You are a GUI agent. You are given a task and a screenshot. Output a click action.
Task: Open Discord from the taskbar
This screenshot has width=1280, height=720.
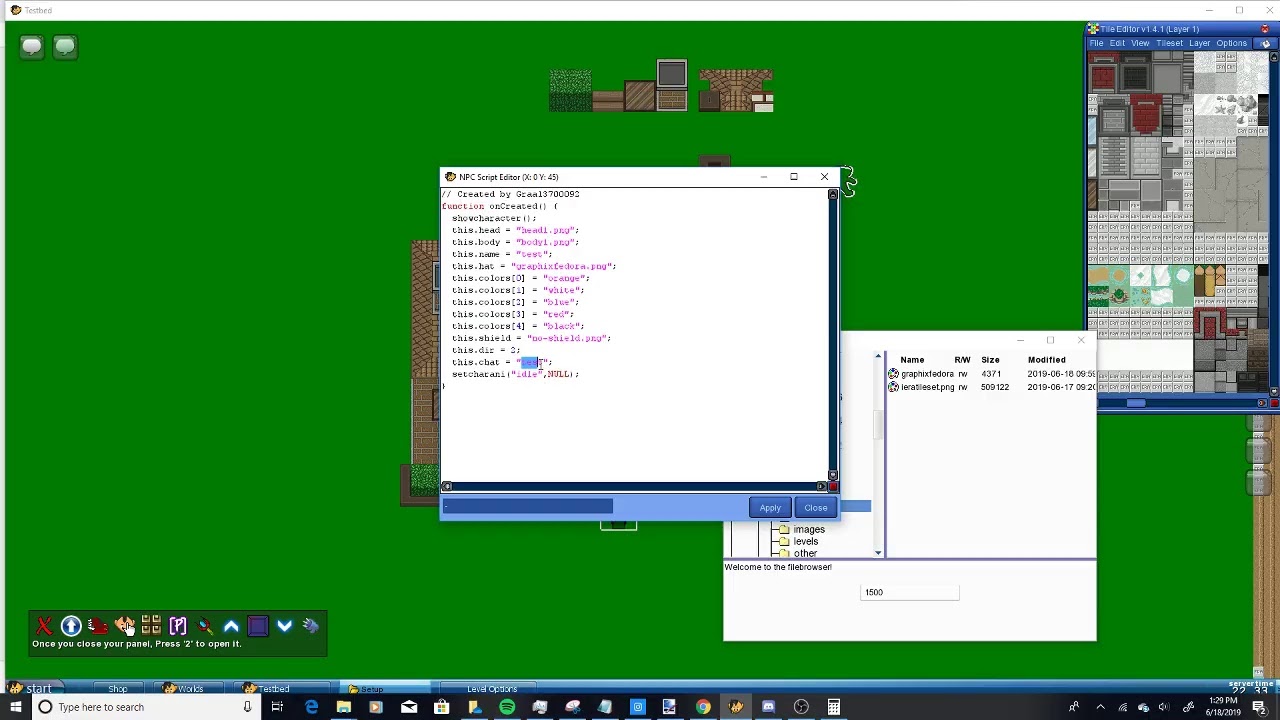768,707
